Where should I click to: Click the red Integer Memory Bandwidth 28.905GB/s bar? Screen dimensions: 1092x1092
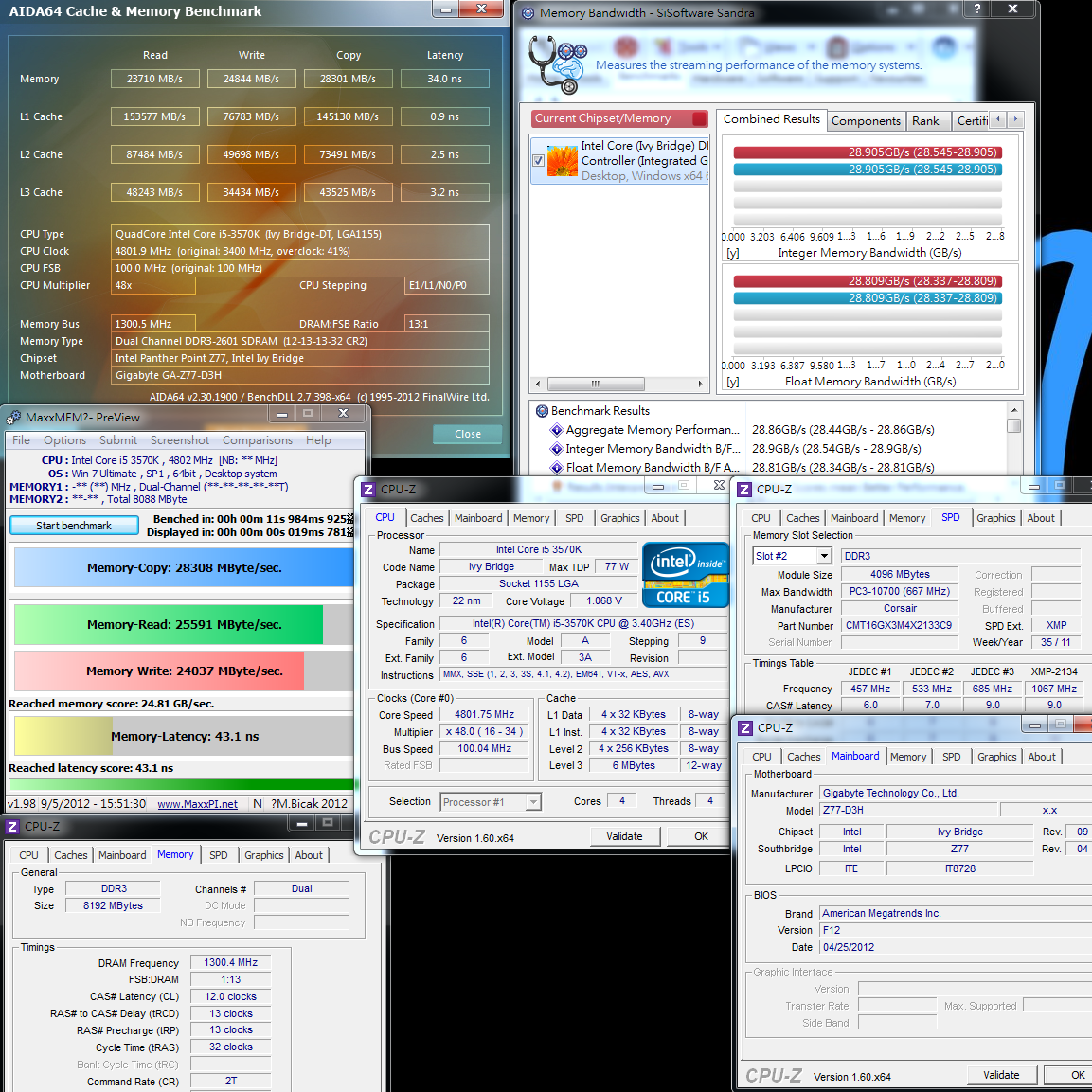tap(868, 152)
